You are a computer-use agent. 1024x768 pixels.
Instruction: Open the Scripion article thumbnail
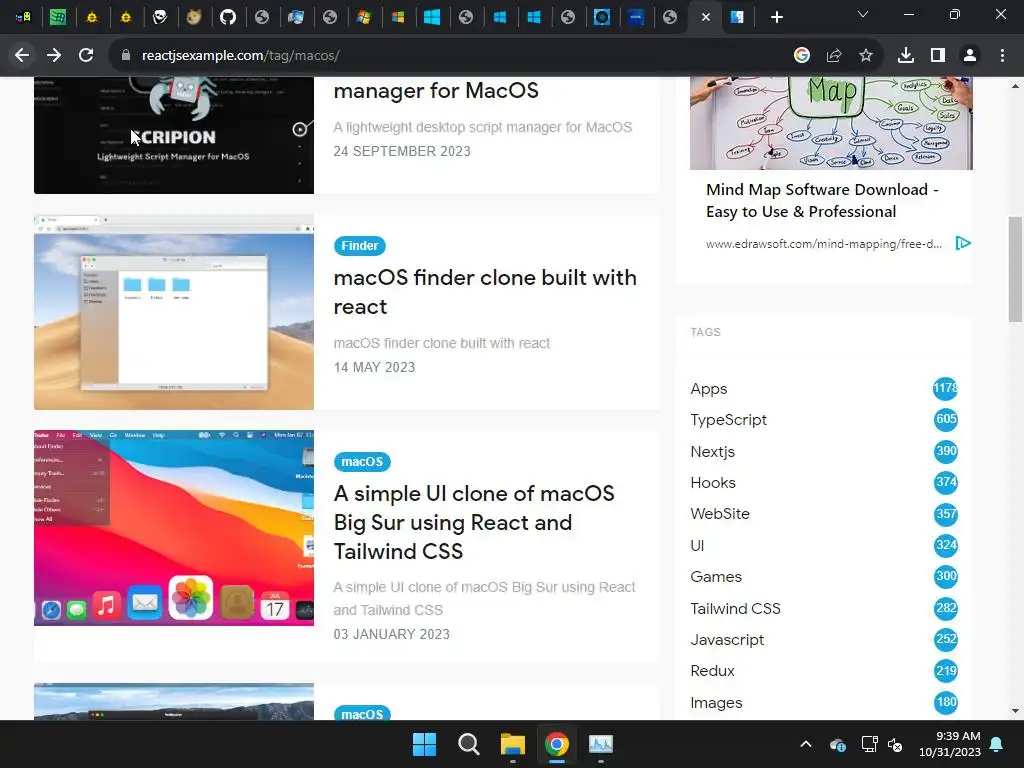[174, 135]
